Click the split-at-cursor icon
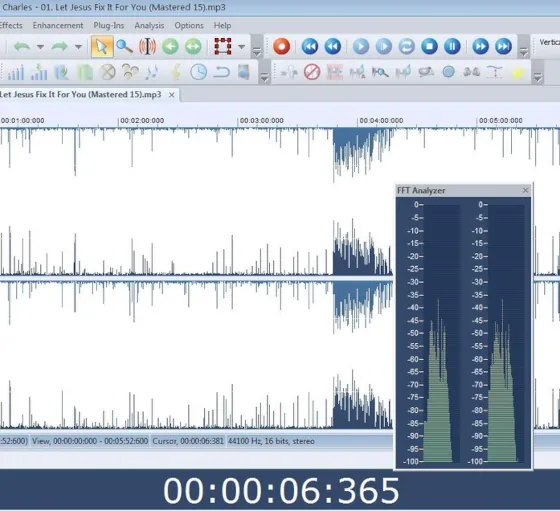 (289, 73)
